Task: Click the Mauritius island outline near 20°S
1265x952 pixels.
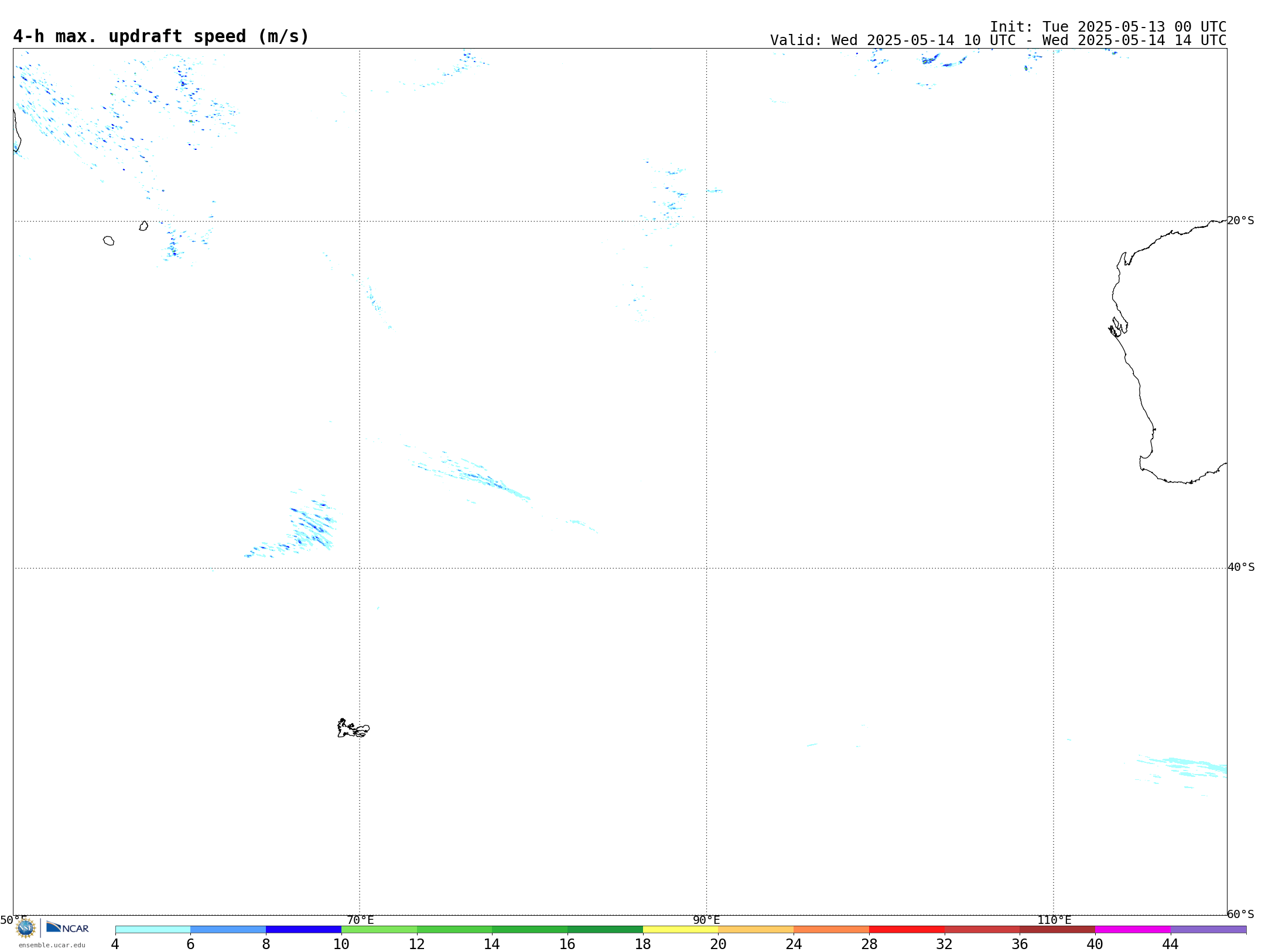Action: pyautogui.click(x=143, y=226)
